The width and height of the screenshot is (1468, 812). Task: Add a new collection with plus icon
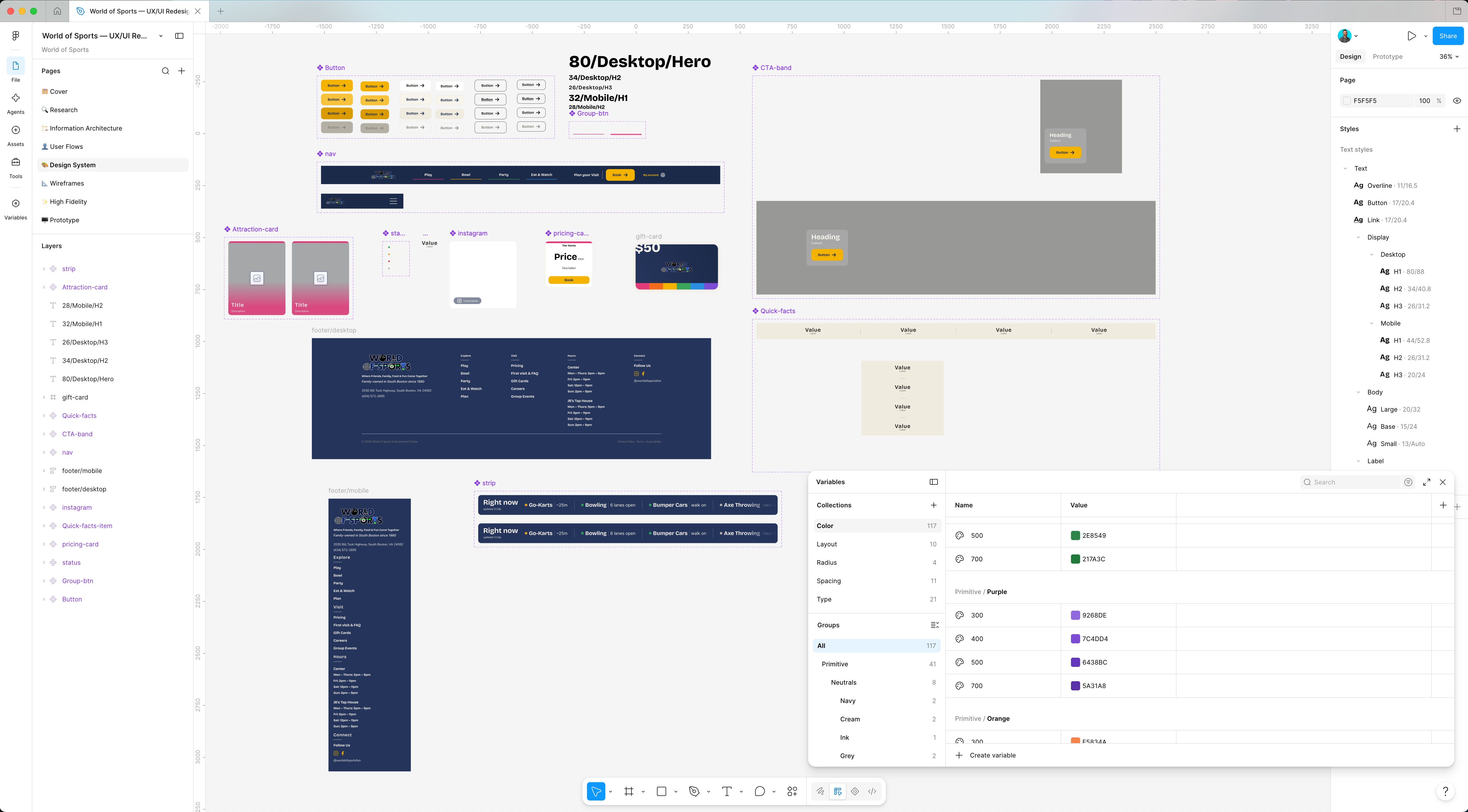pyautogui.click(x=934, y=505)
